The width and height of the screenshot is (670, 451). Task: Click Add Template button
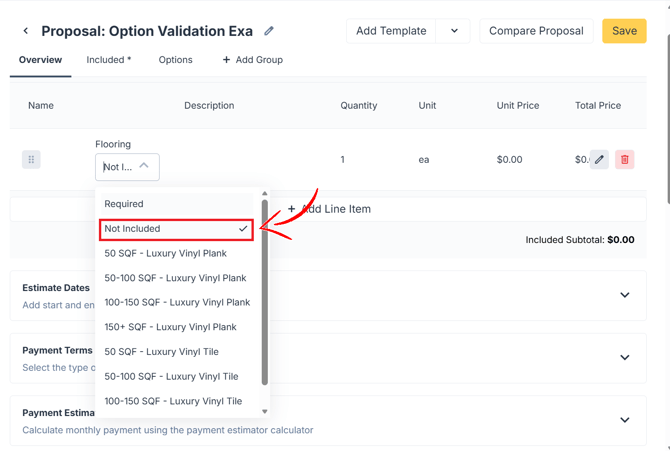pyautogui.click(x=391, y=31)
